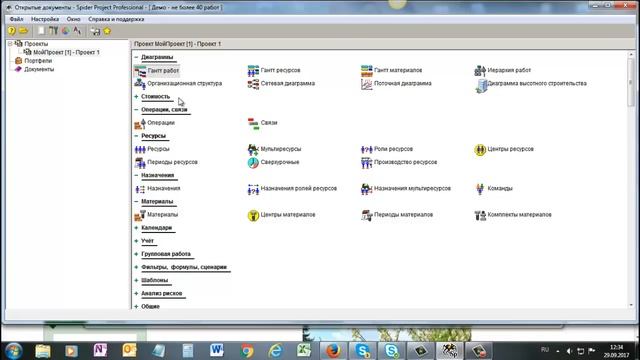Open the Окно menu
This screenshot has width=640, height=360.
(x=73, y=19)
